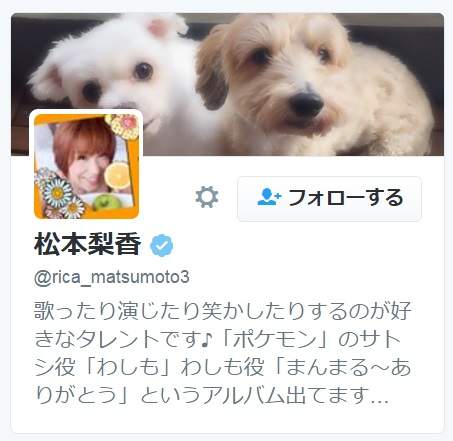The width and height of the screenshot is (453, 441).
Task: Click the green apple in avatar photo
Action: click(107, 203)
